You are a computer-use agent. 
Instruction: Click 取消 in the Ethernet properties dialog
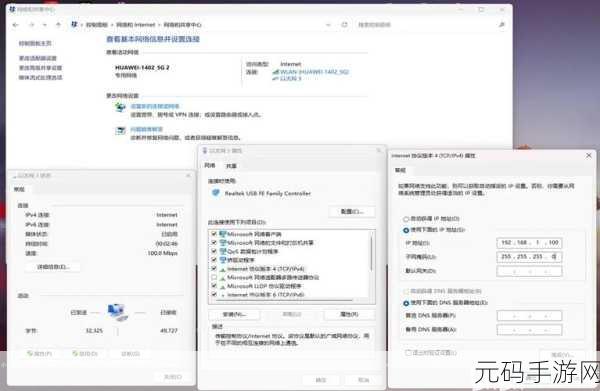coord(363,380)
